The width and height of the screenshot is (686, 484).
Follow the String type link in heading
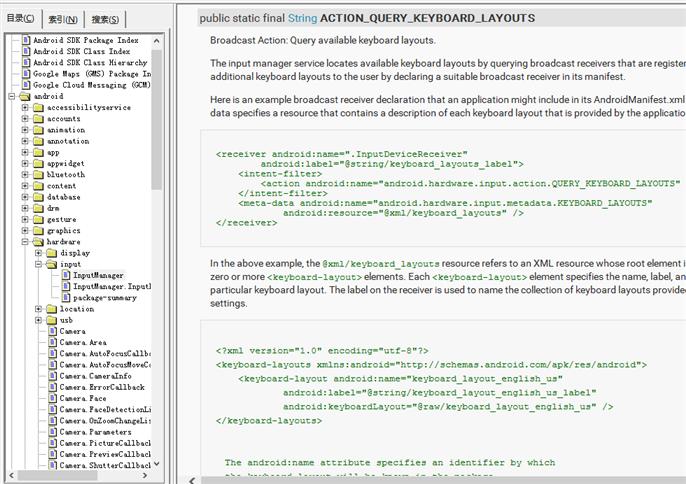(x=301, y=18)
